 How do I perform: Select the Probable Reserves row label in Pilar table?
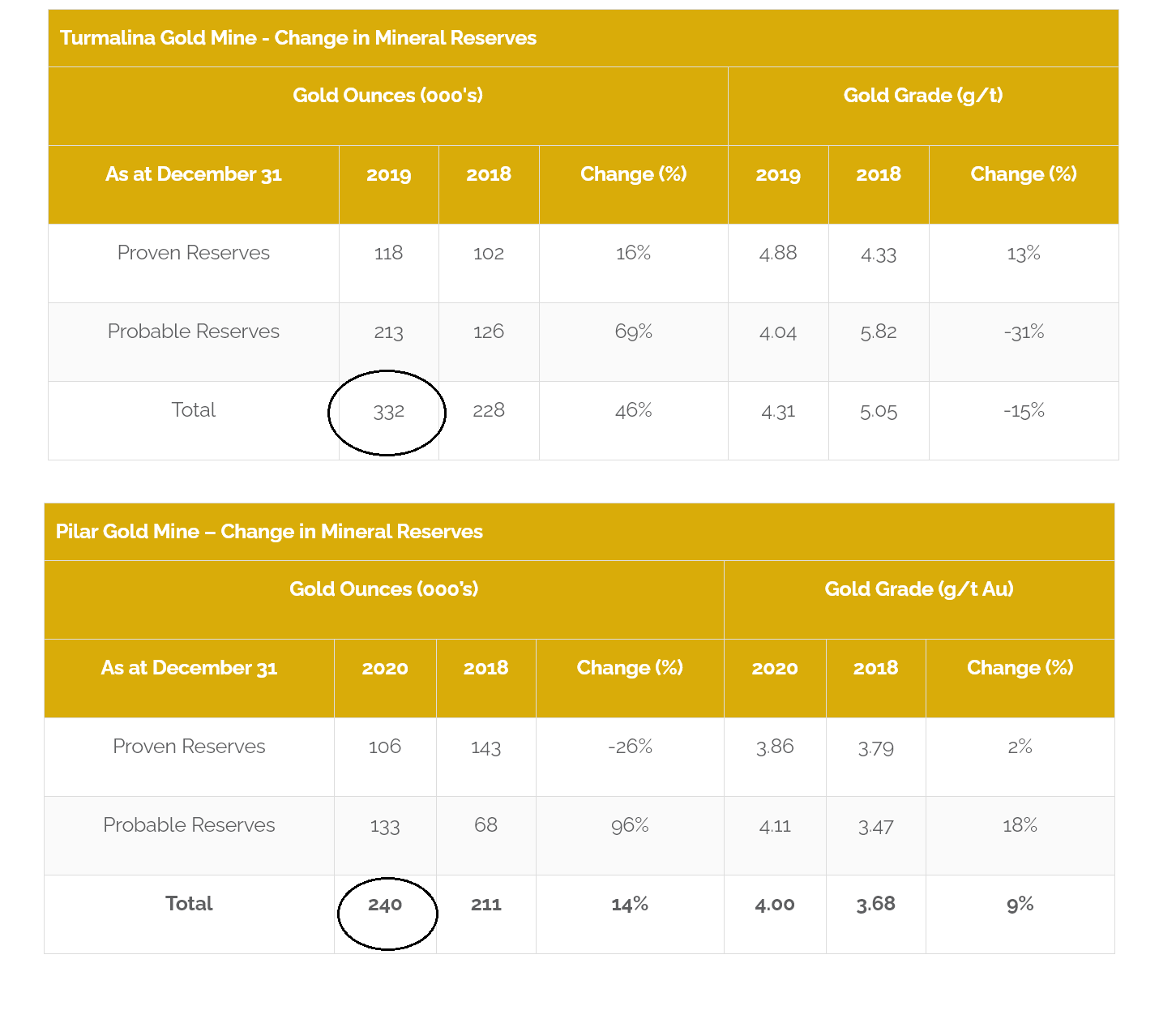pyautogui.click(x=189, y=825)
